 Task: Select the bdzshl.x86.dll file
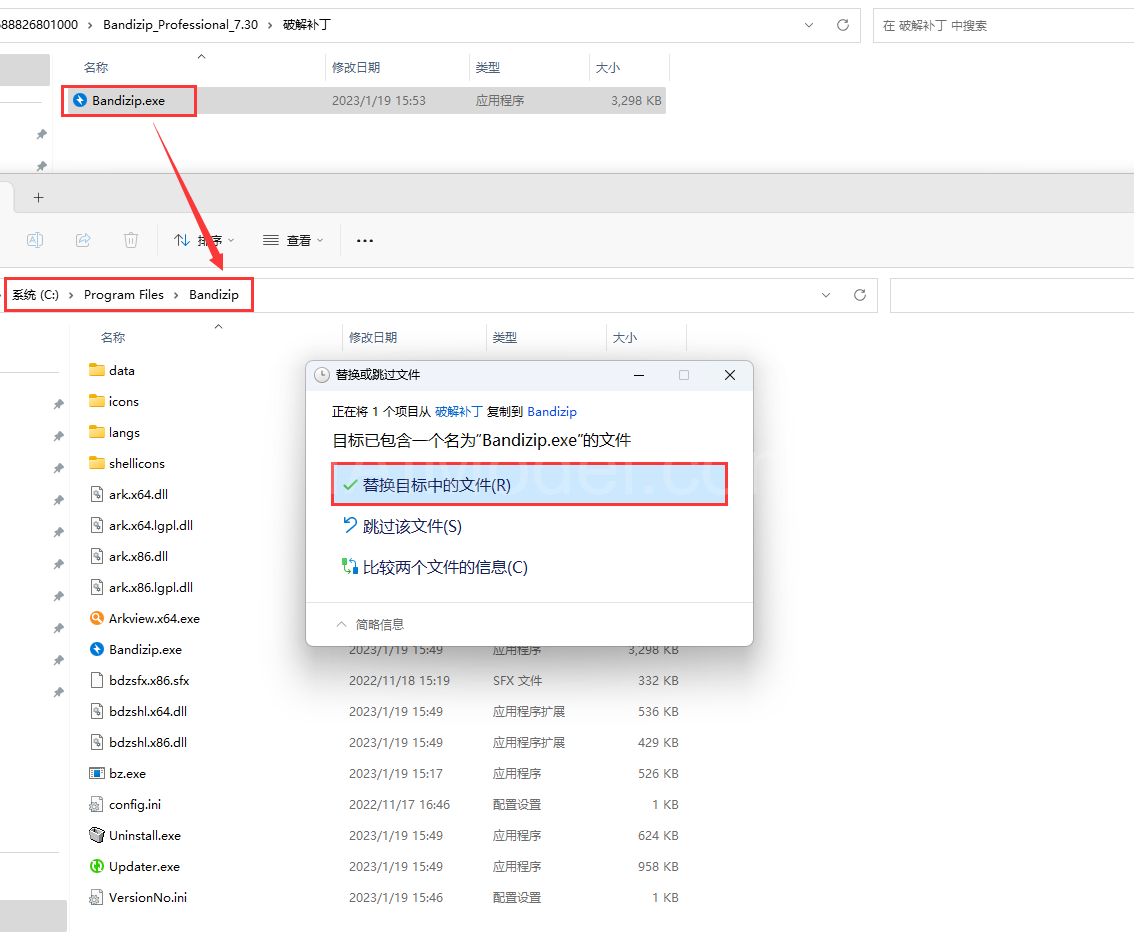pos(138,743)
